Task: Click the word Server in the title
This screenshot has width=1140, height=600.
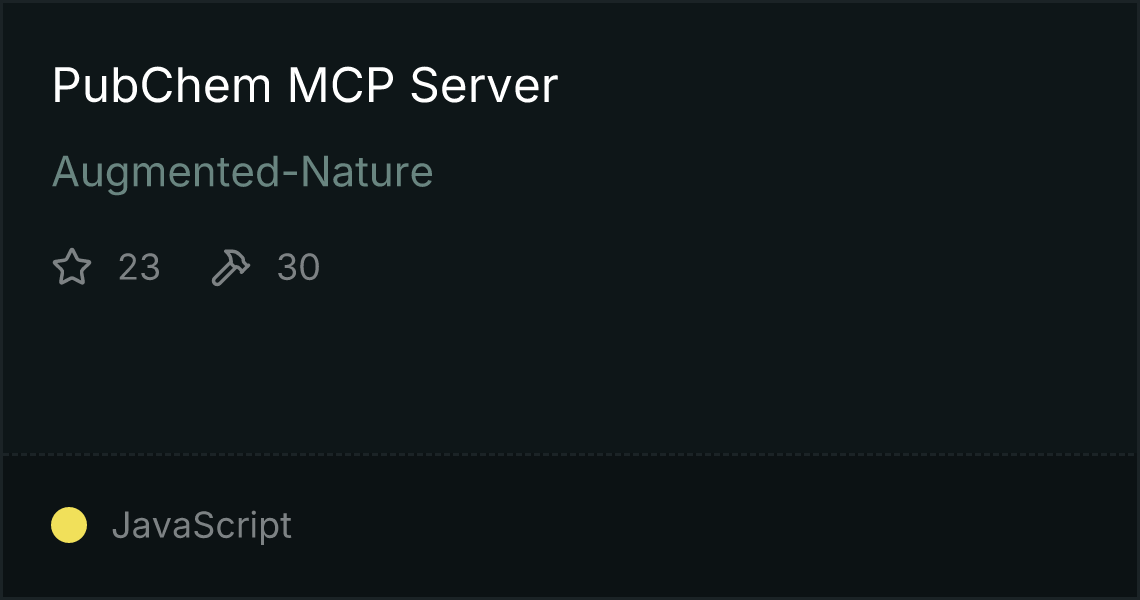Action: [x=484, y=85]
